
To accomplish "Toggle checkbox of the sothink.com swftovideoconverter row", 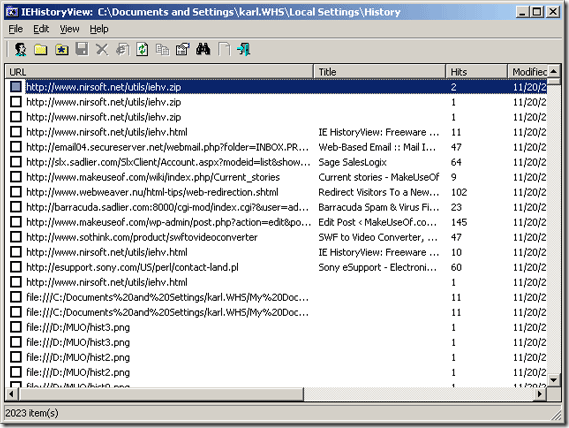I will [16, 237].
